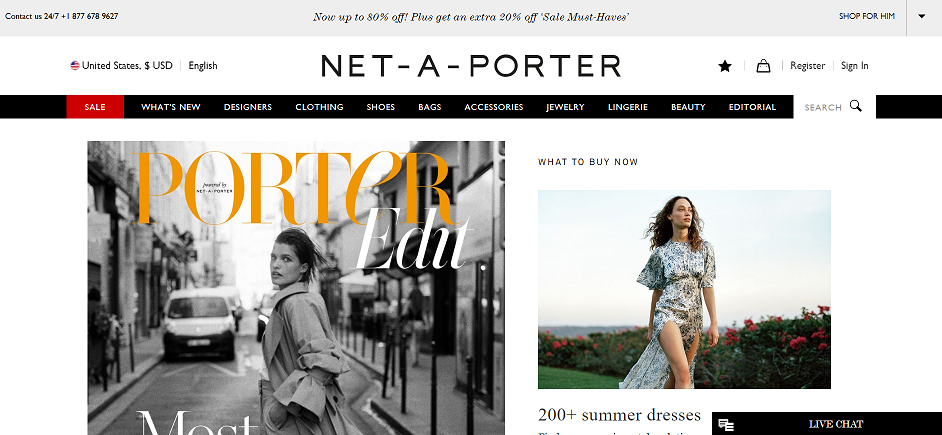Viewport: 942px width, 435px height.
Task: Open the Porter Edit cover image
Action: click(x=296, y=288)
